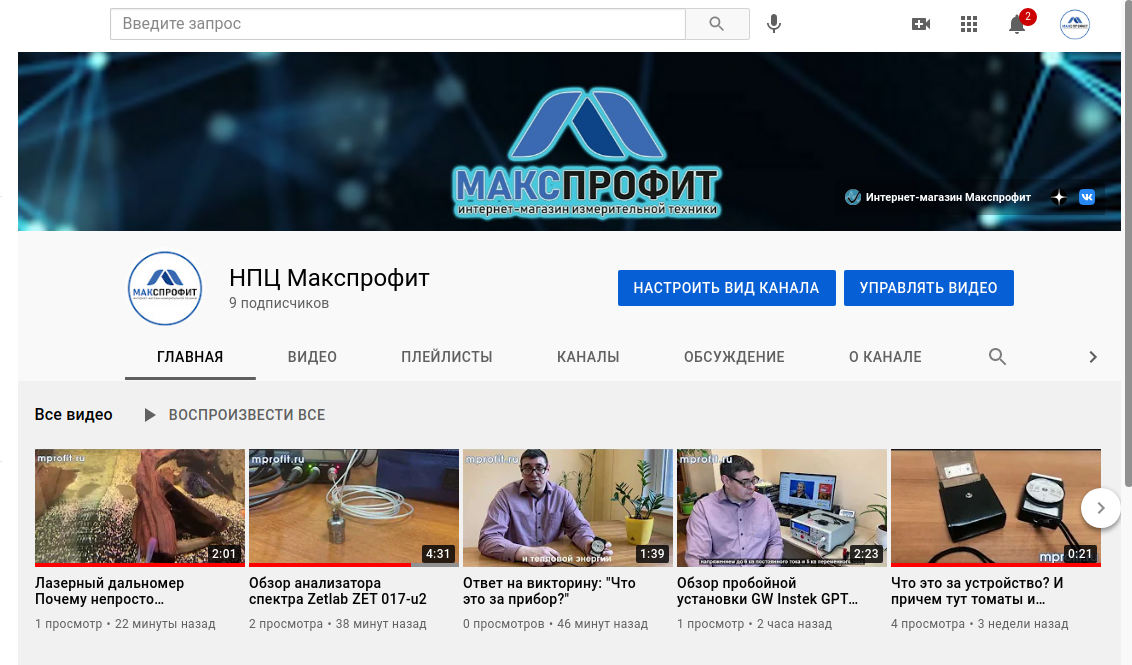The height and width of the screenshot is (665, 1132).
Task: Click the page vertical scrollbar
Action: pos(1128,243)
